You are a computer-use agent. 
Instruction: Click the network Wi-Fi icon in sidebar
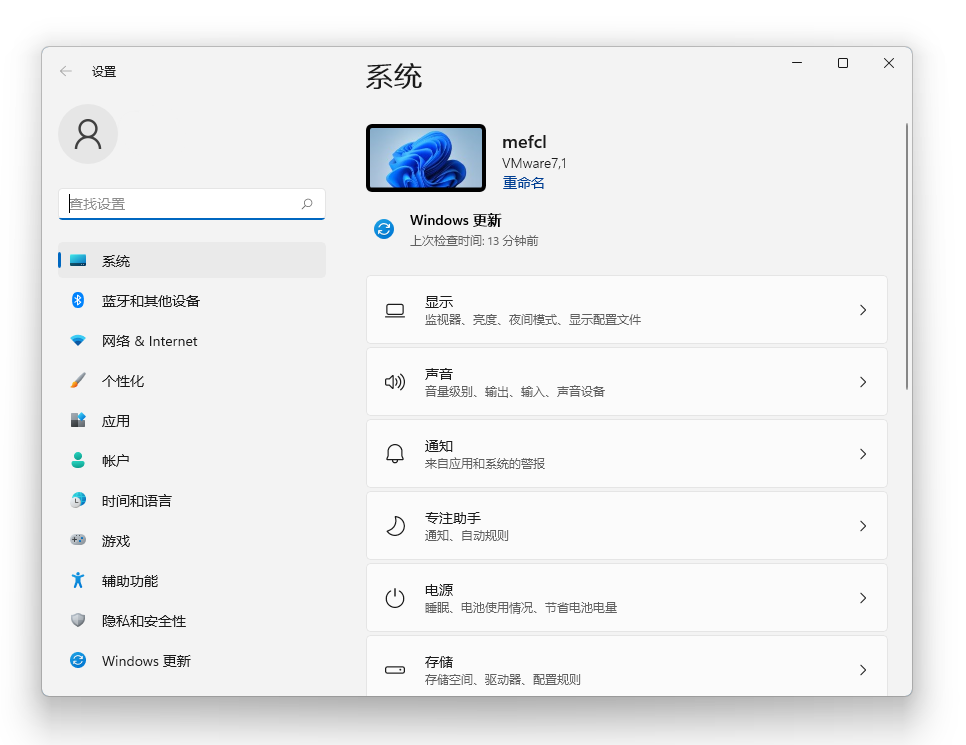pos(78,341)
